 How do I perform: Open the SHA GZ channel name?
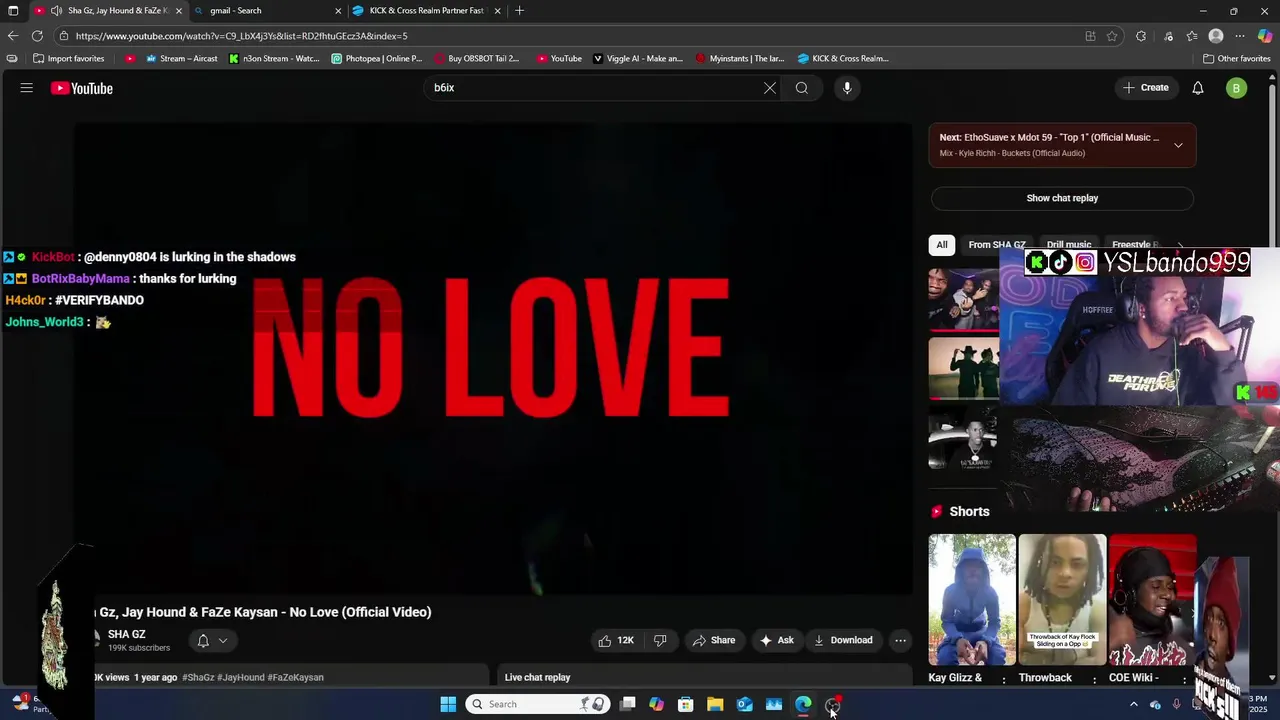click(127, 634)
